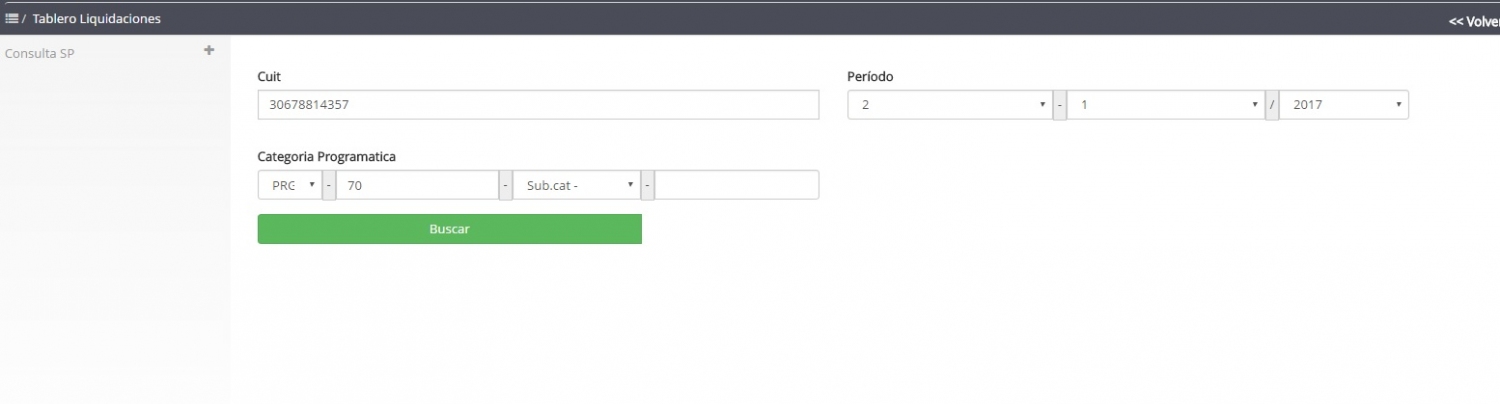
Task: Expand Consulta SP with the plus icon
Action: [x=209, y=50]
